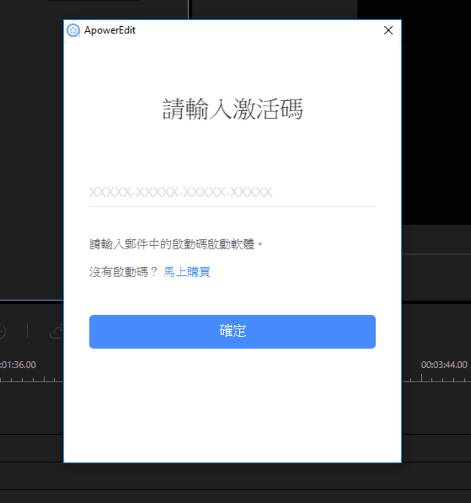Click the empty track area under the left ruler
Viewport: 471px width, 503px height.
coord(32,408)
